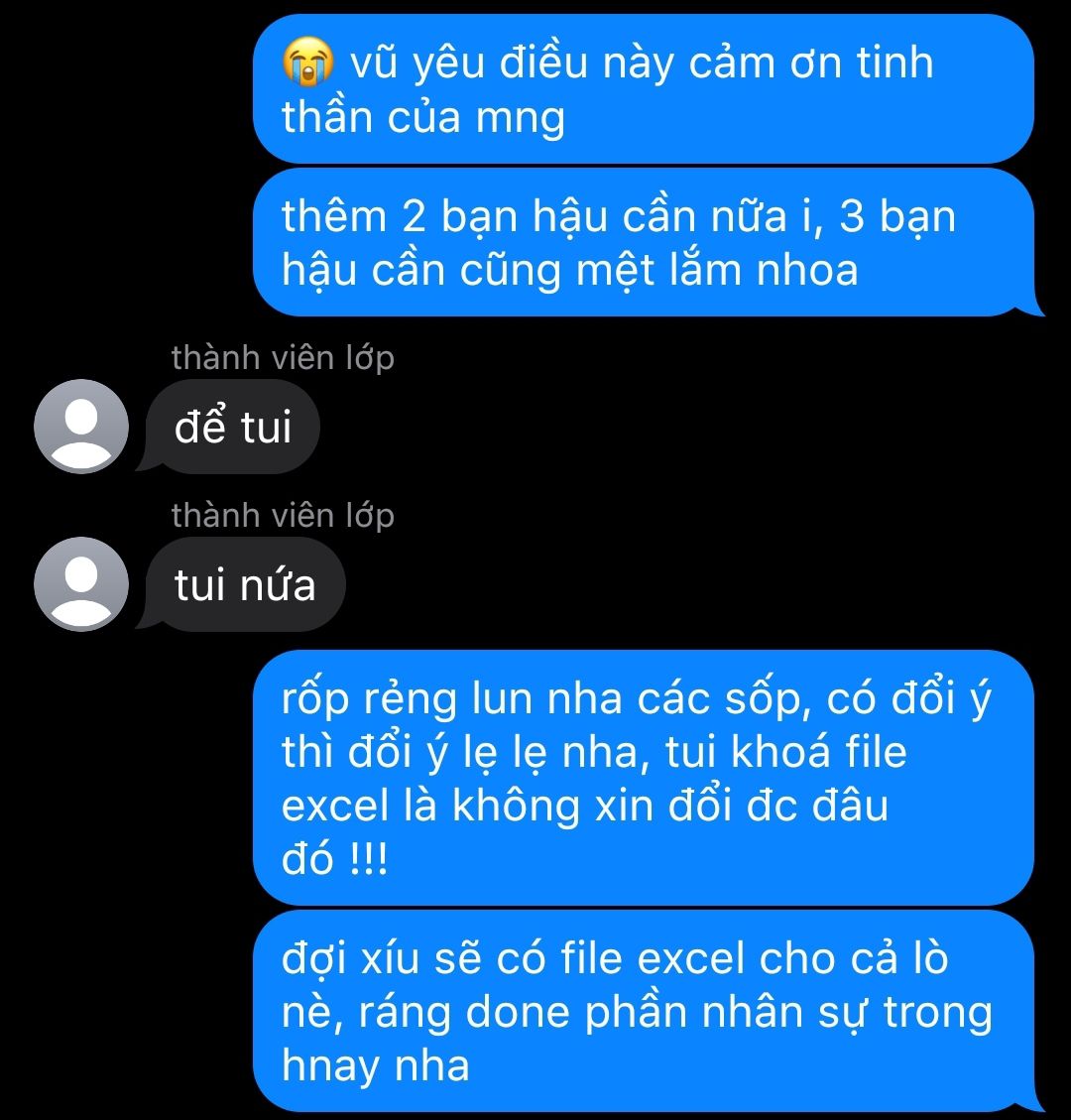1071x1120 pixels.
Task: Click the number "3" in the hậu cần message
Action: tap(851, 216)
